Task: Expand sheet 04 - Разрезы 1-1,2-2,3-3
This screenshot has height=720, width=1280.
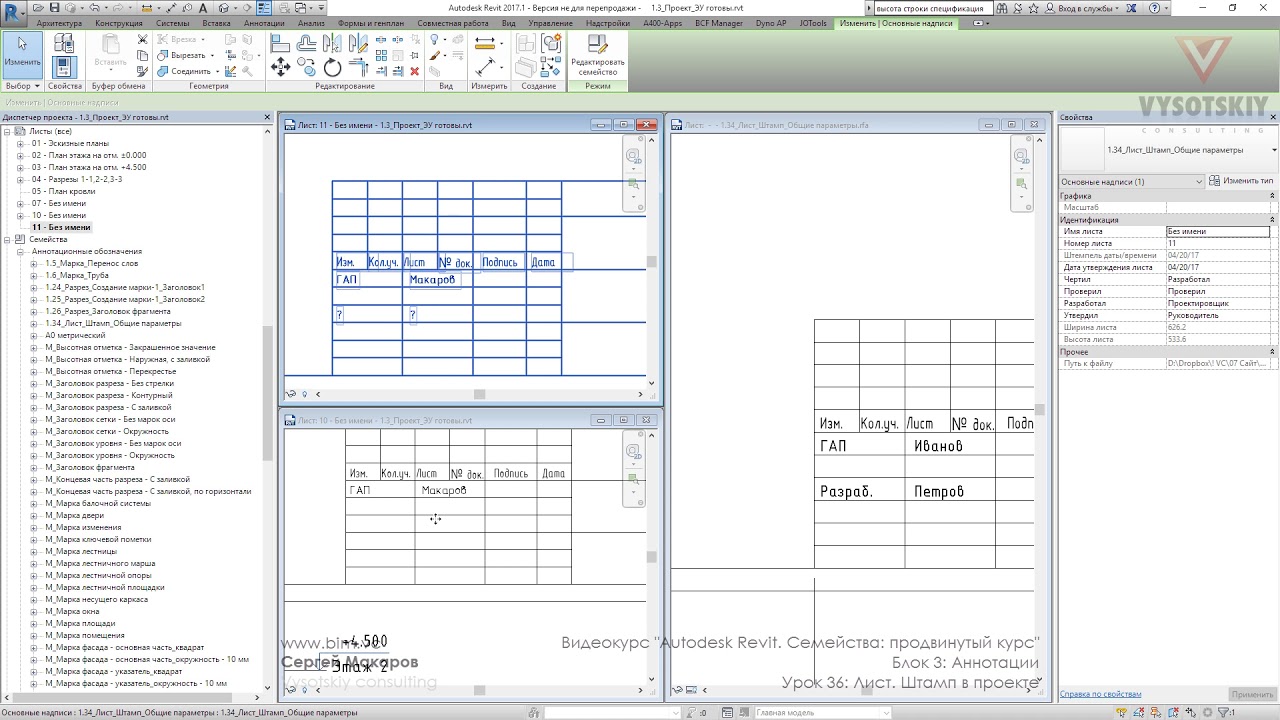Action: coord(20,179)
